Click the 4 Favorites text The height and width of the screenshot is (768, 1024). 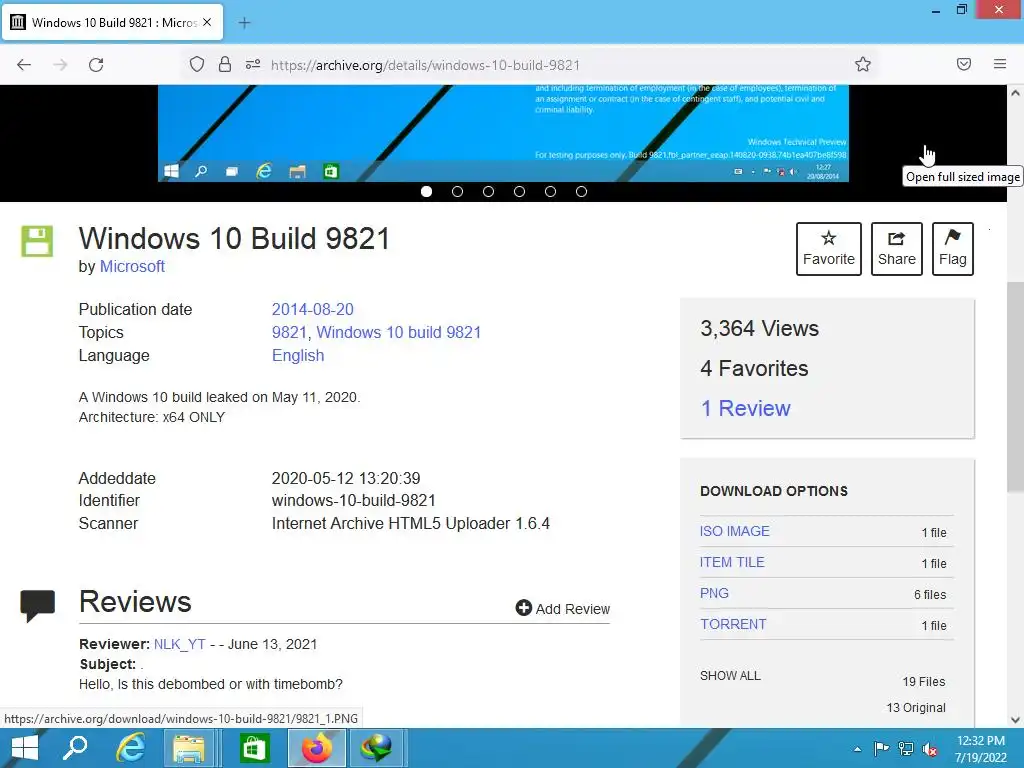tap(754, 368)
